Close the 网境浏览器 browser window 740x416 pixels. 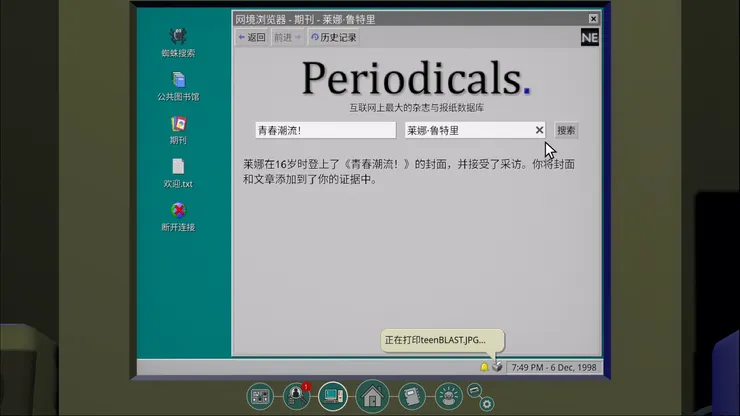pyautogui.click(x=593, y=19)
